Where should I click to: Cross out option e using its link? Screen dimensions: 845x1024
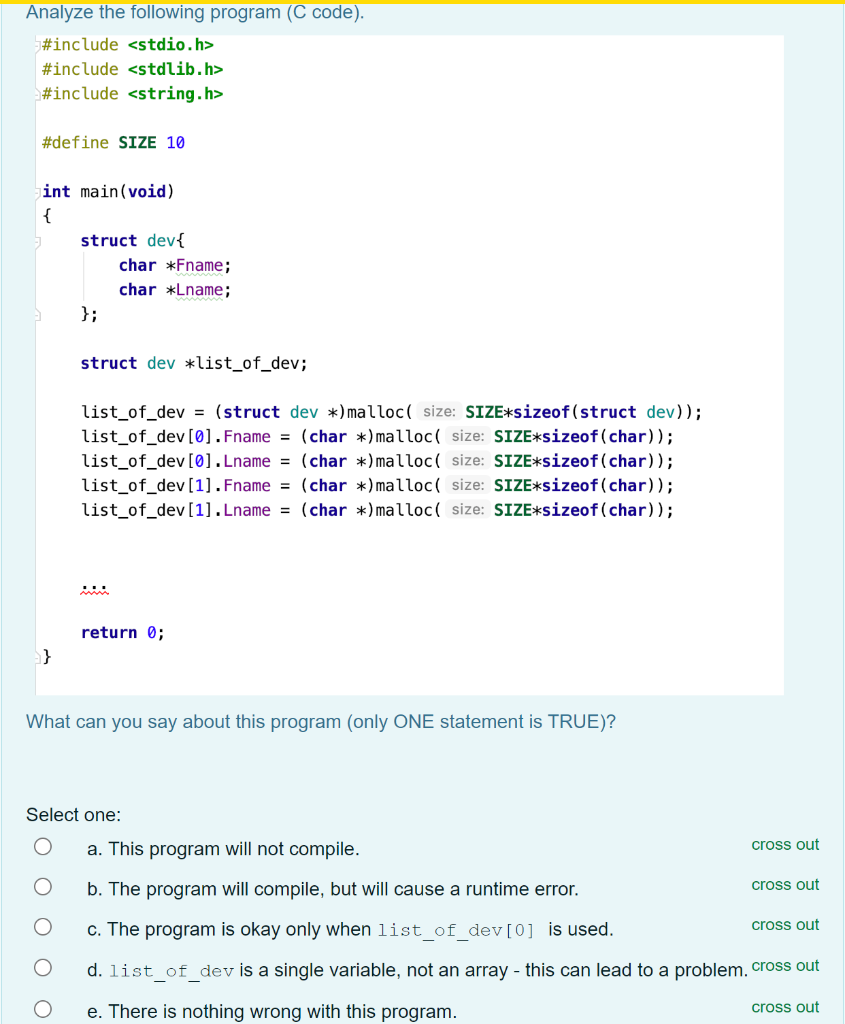[785, 1007]
